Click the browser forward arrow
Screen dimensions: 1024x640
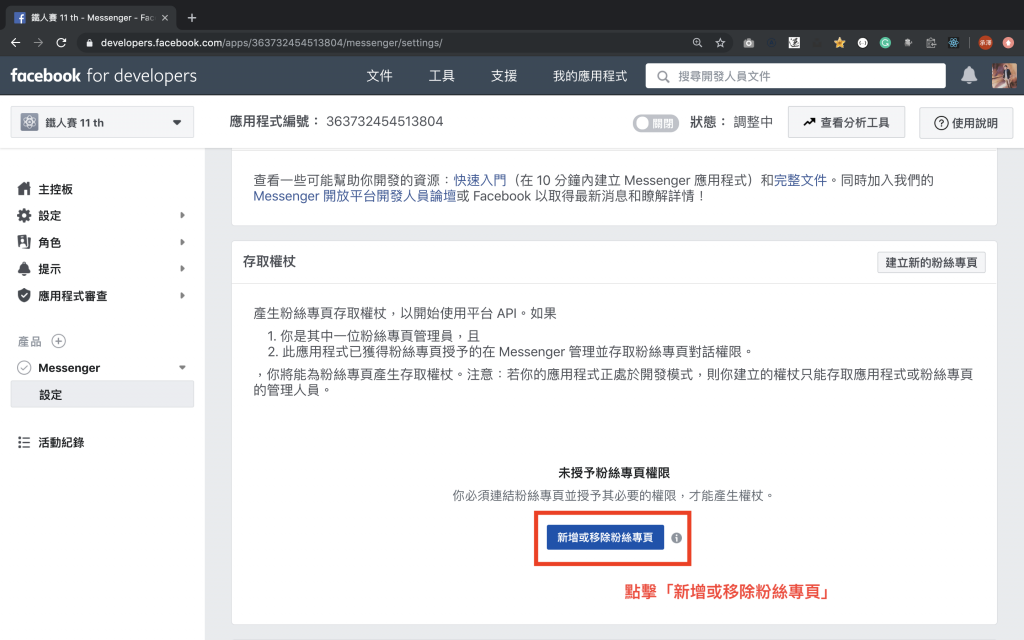pyautogui.click(x=39, y=42)
